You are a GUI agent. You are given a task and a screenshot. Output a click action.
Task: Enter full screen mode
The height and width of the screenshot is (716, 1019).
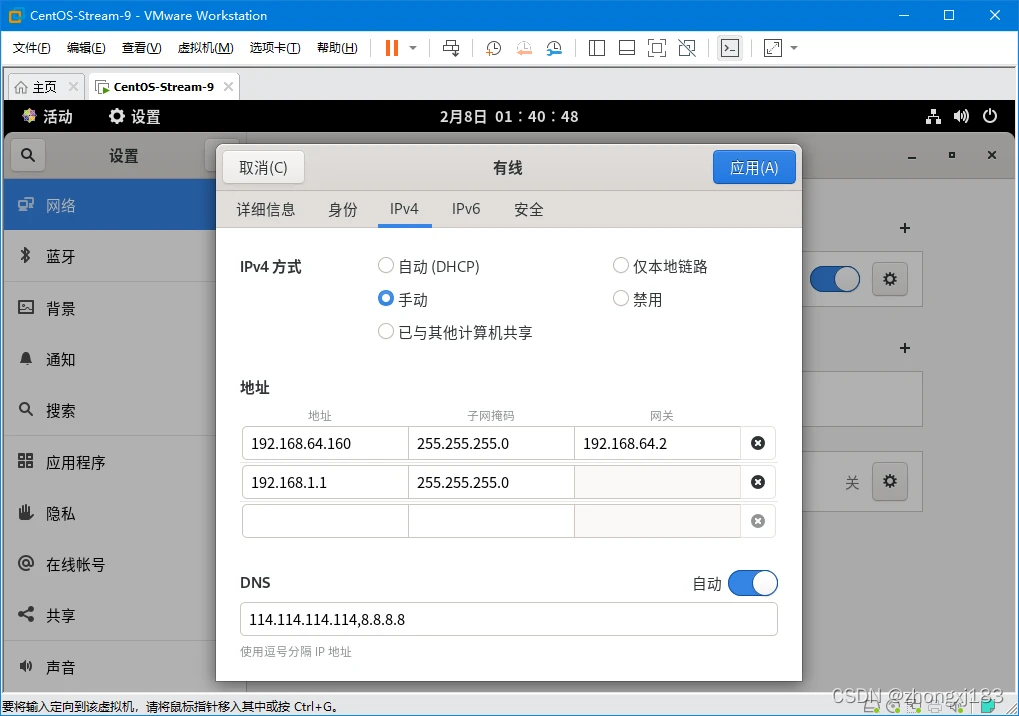pyautogui.click(x=656, y=47)
